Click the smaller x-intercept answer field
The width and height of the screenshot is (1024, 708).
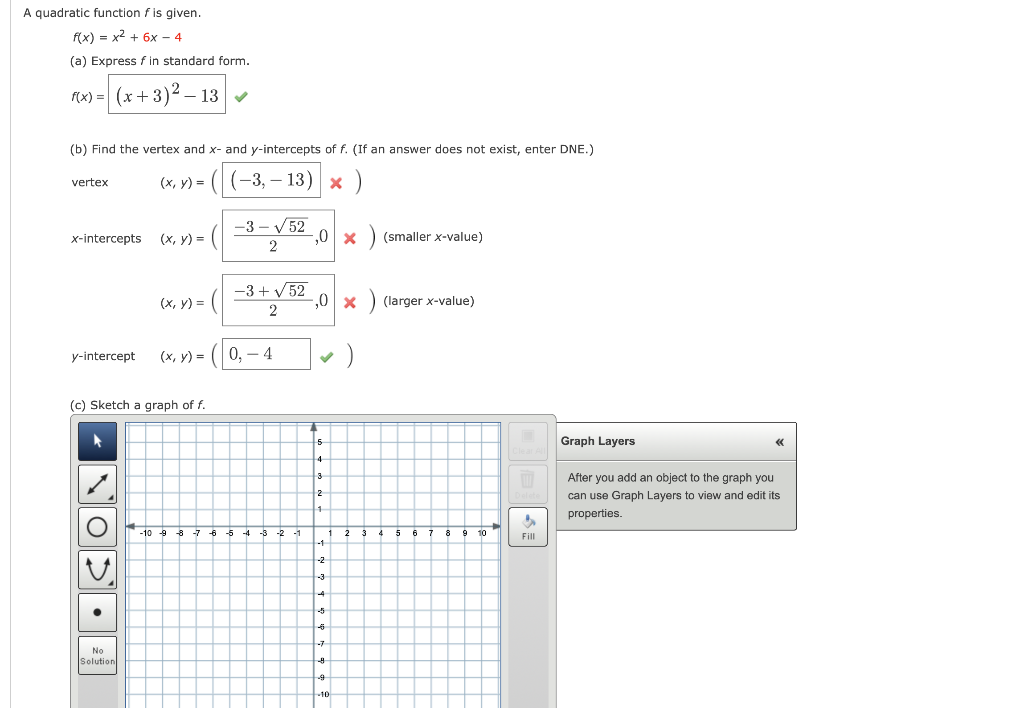coord(276,237)
